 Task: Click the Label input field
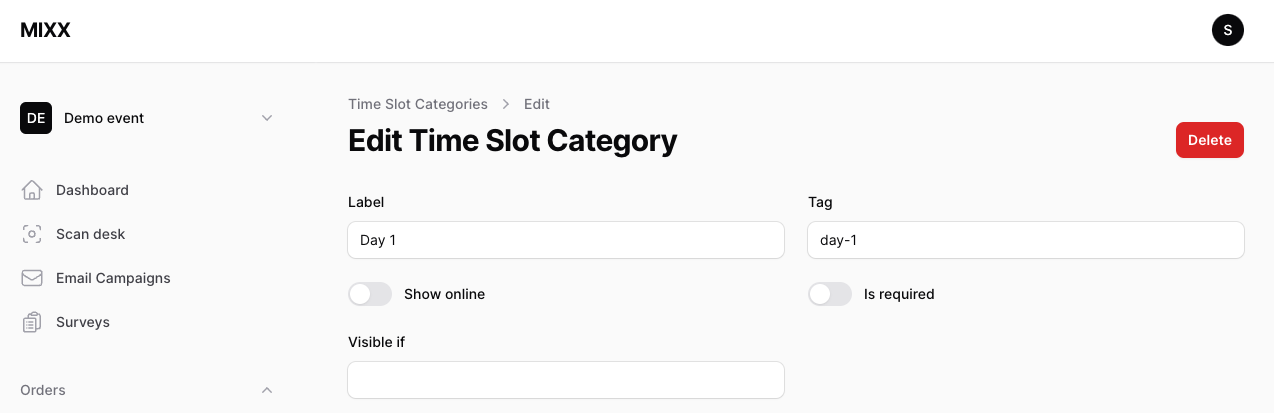pyautogui.click(x=566, y=240)
